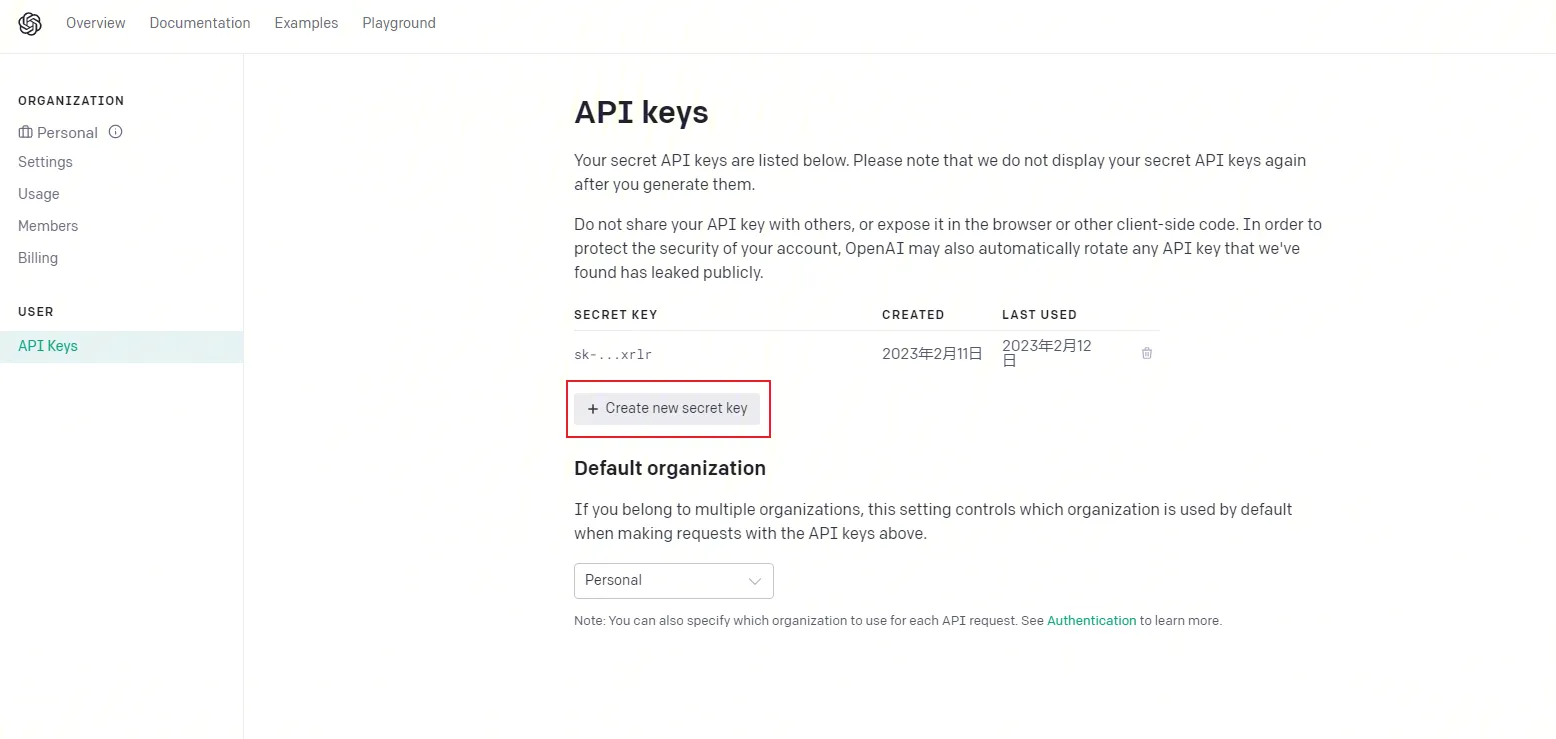Click Create new secret key

pos(667,408)
